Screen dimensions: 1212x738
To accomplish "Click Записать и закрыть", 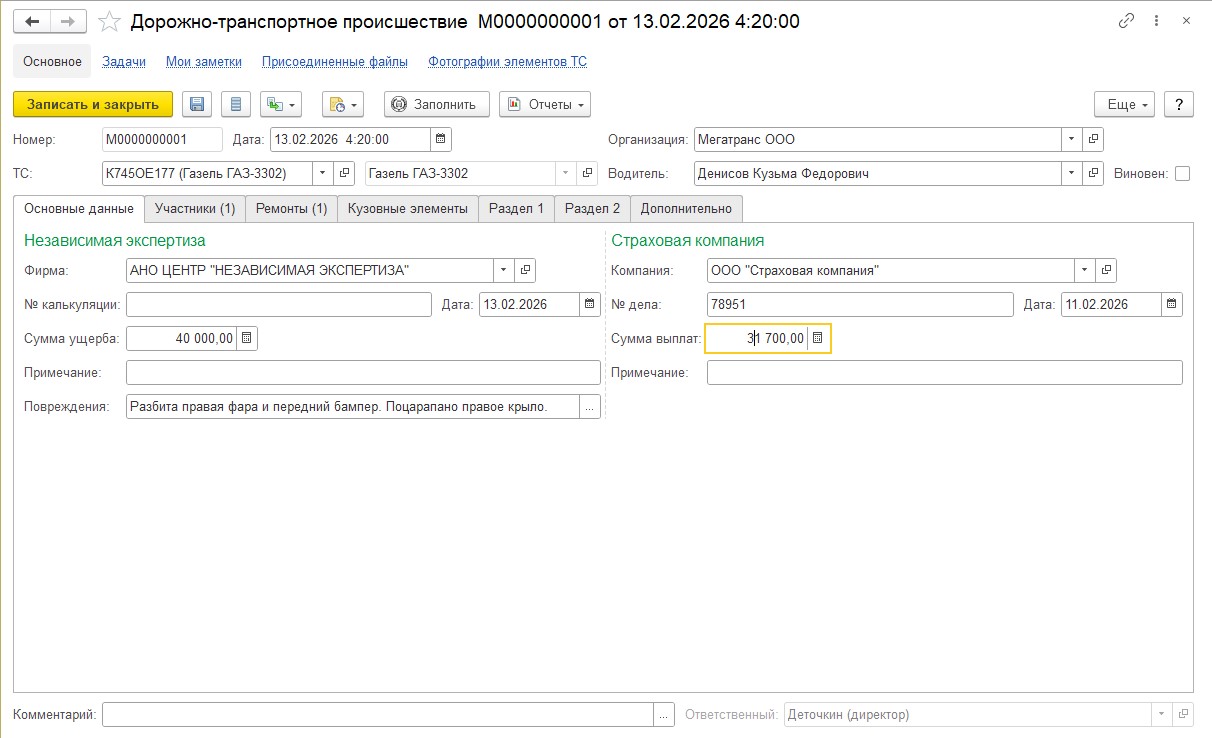I will pyautogui.click(x=93, y=104).
